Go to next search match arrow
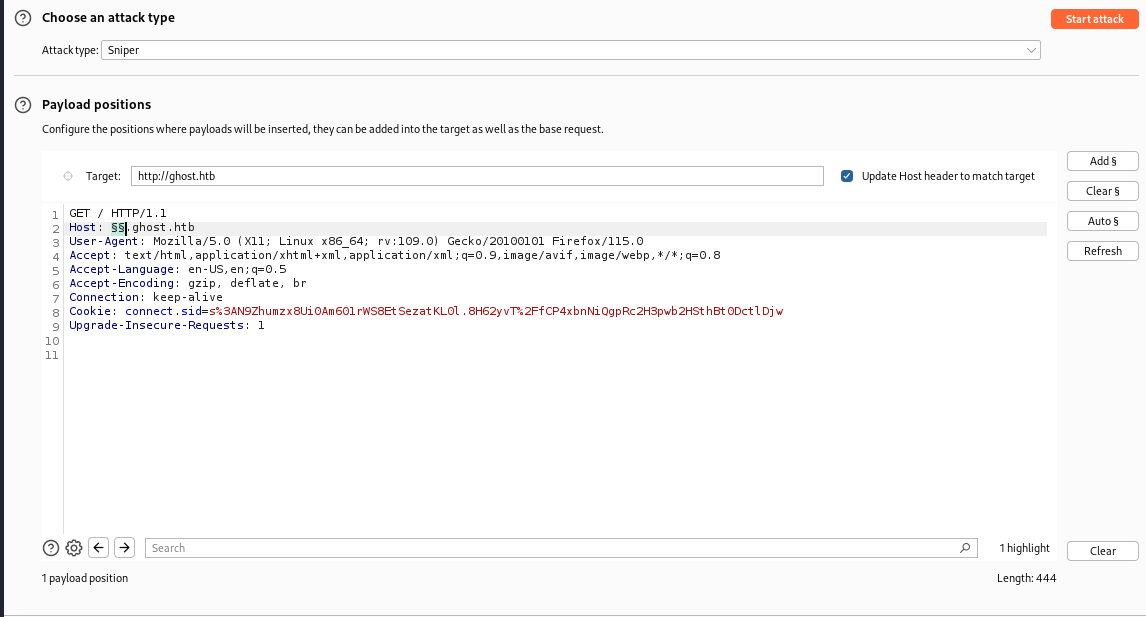 tap(124, 548)
